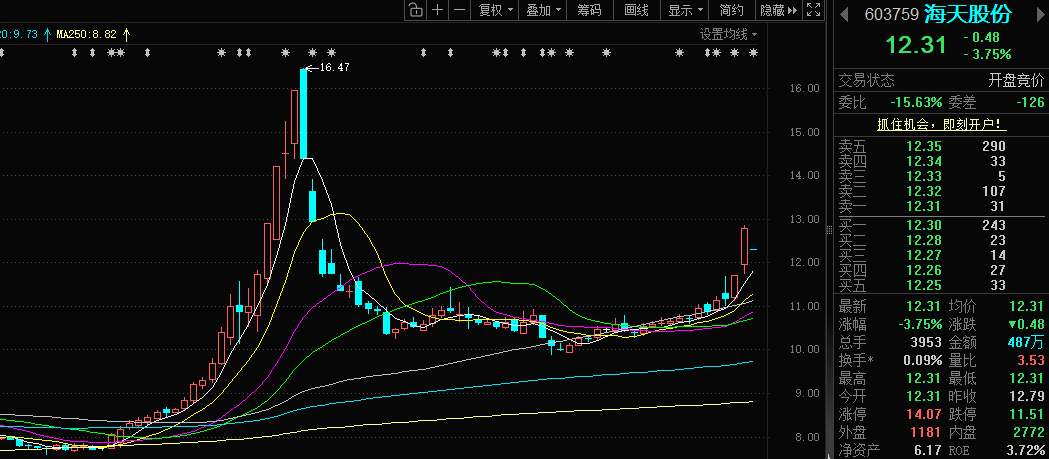Click the 金额 487万 turnover value
The width and height of the screenshot is (1049, 459).
click(x=1028, y=343)
